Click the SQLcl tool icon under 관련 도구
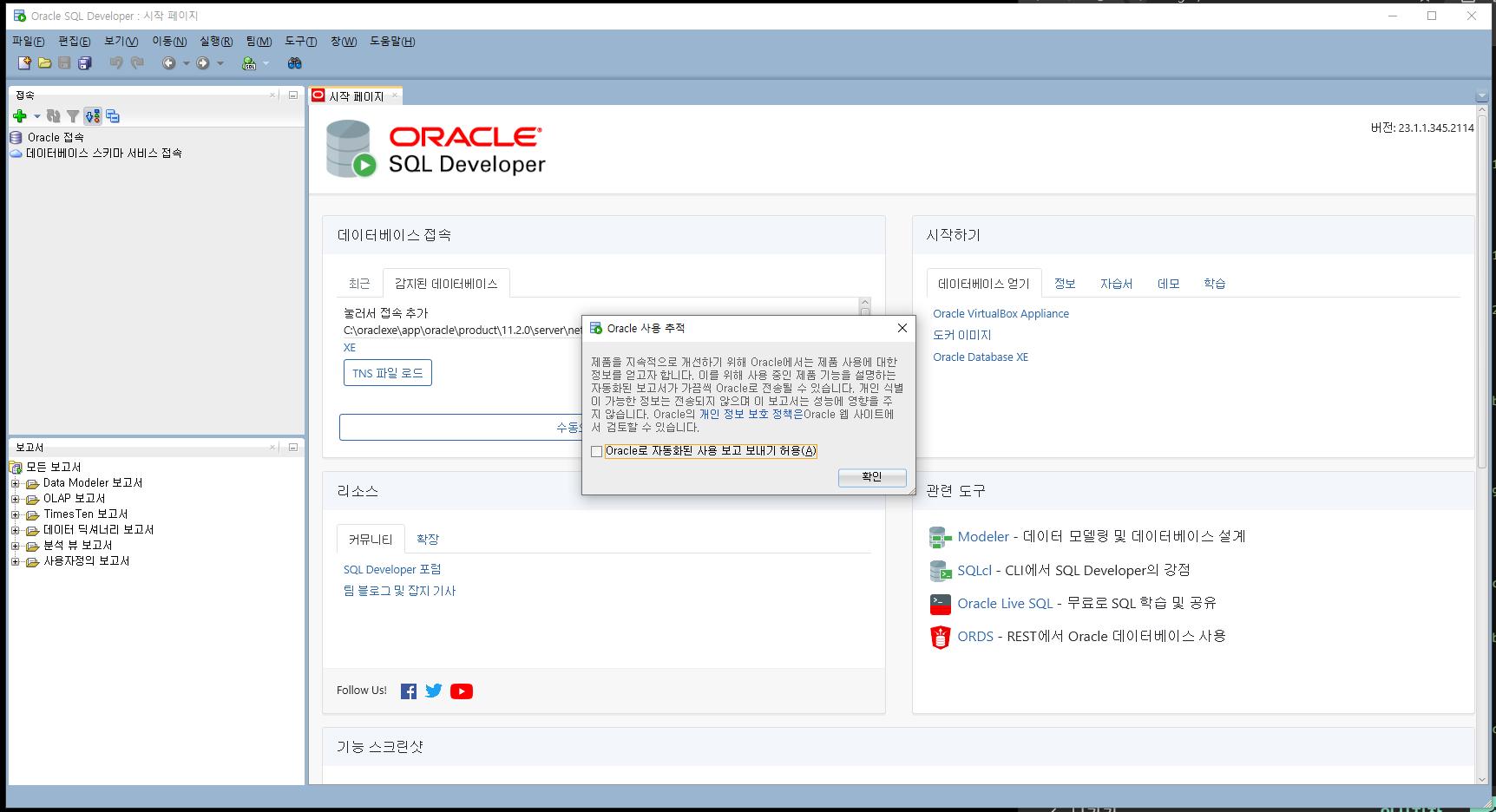1496x812 pixels. (x=940, y=571)
